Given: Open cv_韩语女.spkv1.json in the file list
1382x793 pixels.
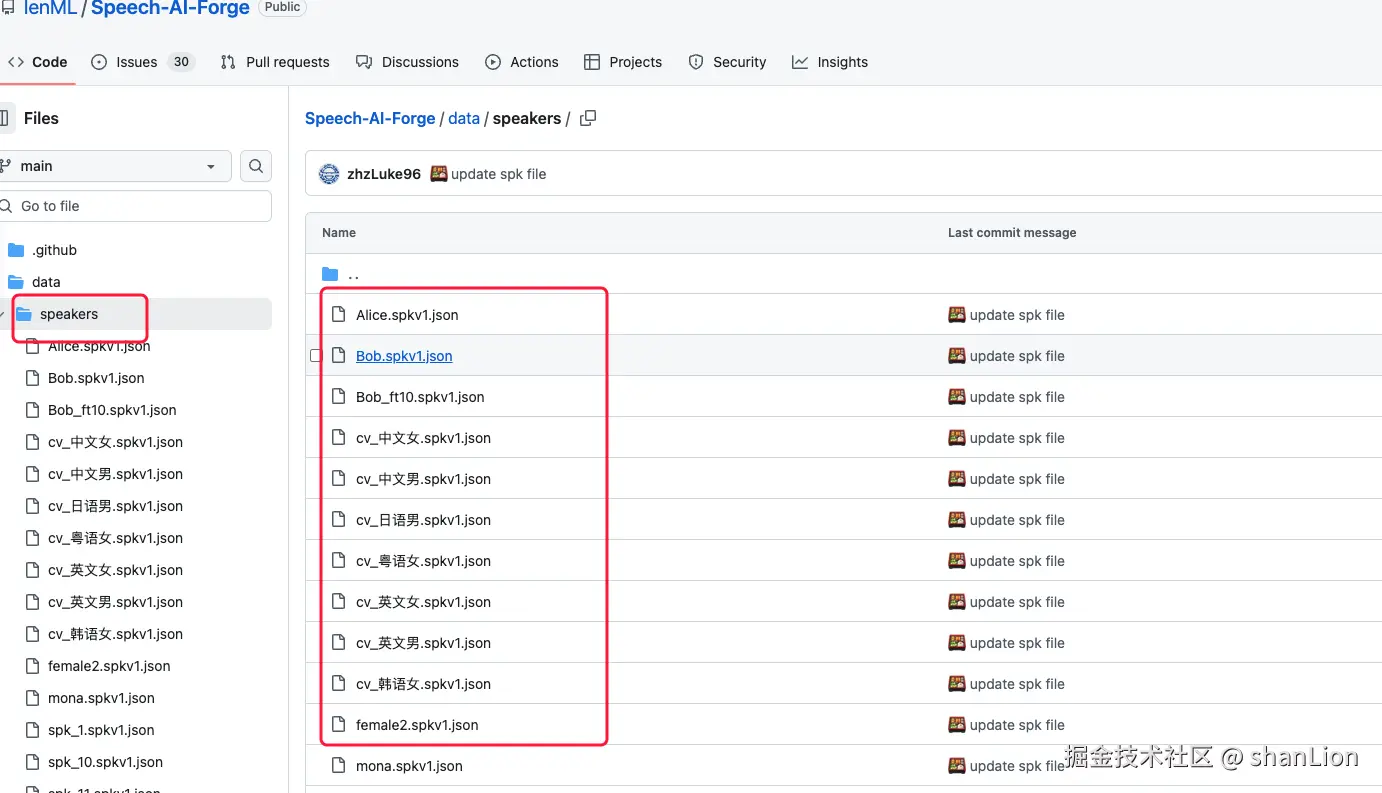Looking at the screenshot, I should coord(423,684).
